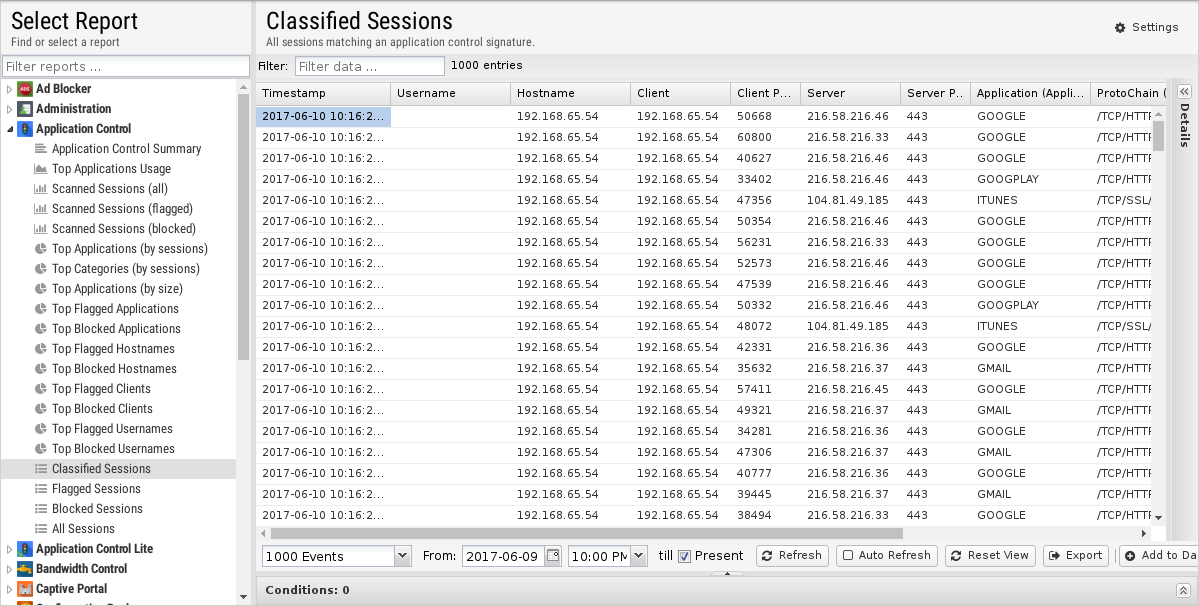
Task: Click the Settings gear icon
Action: 1120,28
